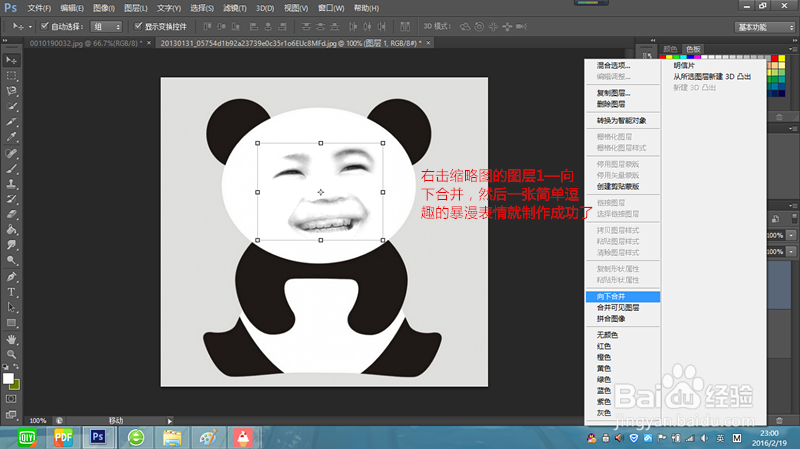The image size is (800, 449).
Task: Click the white foreground color swatch
Action: [8, 379]
